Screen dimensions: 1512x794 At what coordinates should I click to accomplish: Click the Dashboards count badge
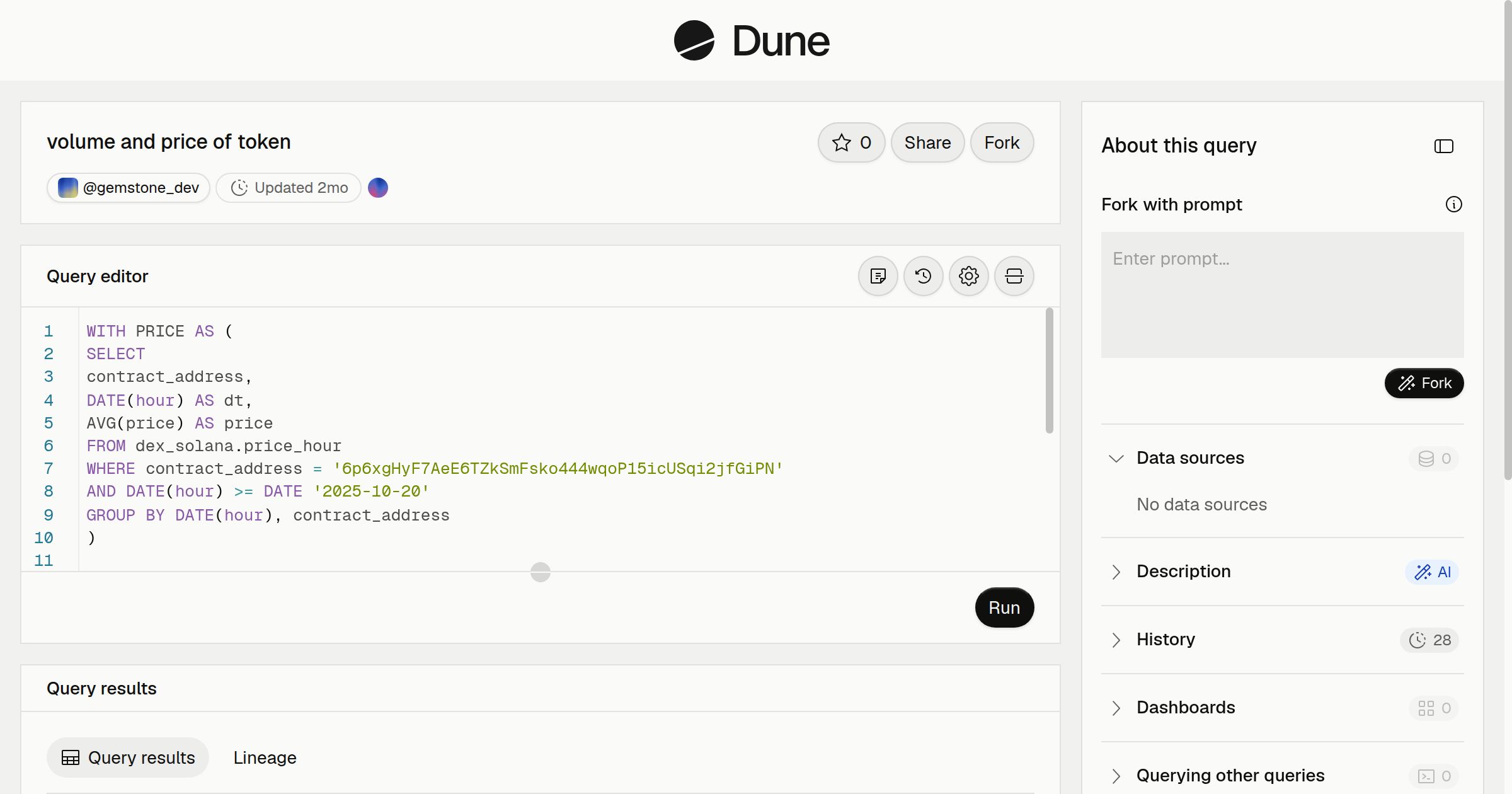click(x=1435, y=708)
